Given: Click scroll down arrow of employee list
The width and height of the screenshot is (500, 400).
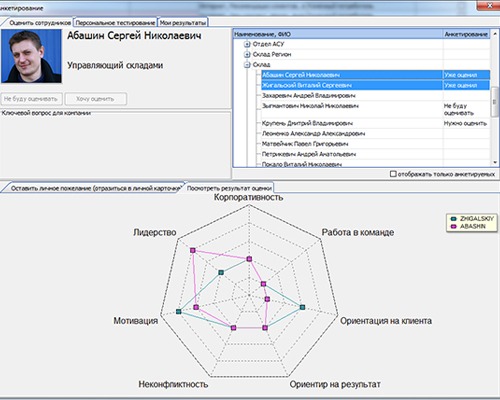Looking at the screenshot, I should tap(495, 162).
